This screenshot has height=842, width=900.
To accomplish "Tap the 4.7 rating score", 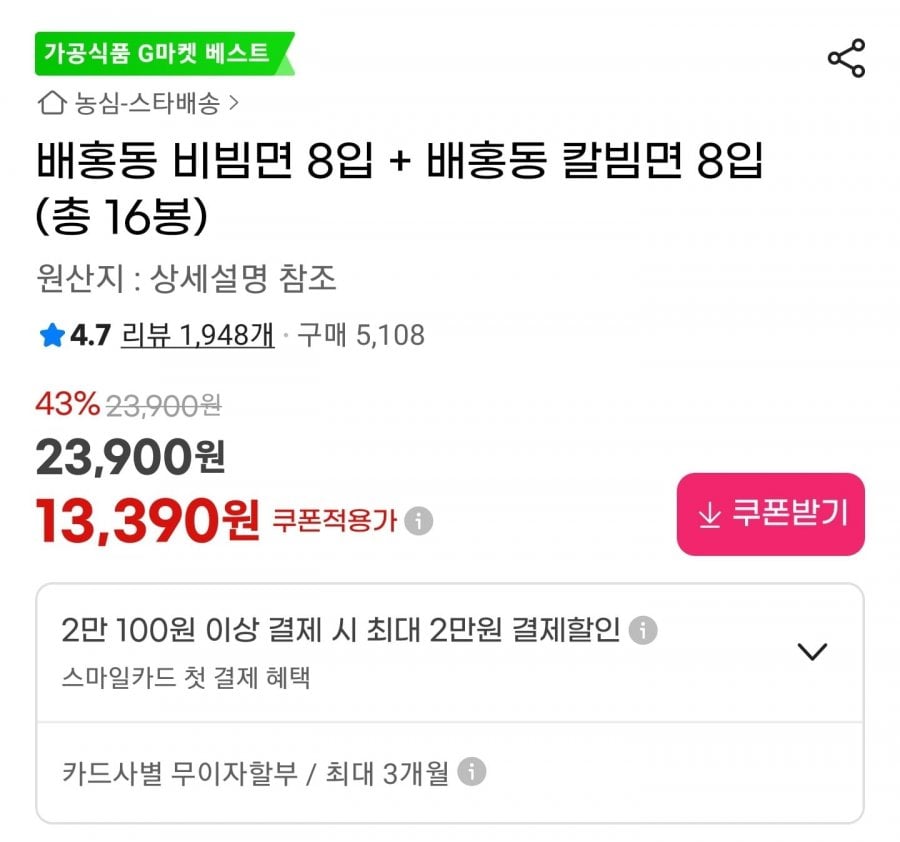I will (x=90, y=336).
